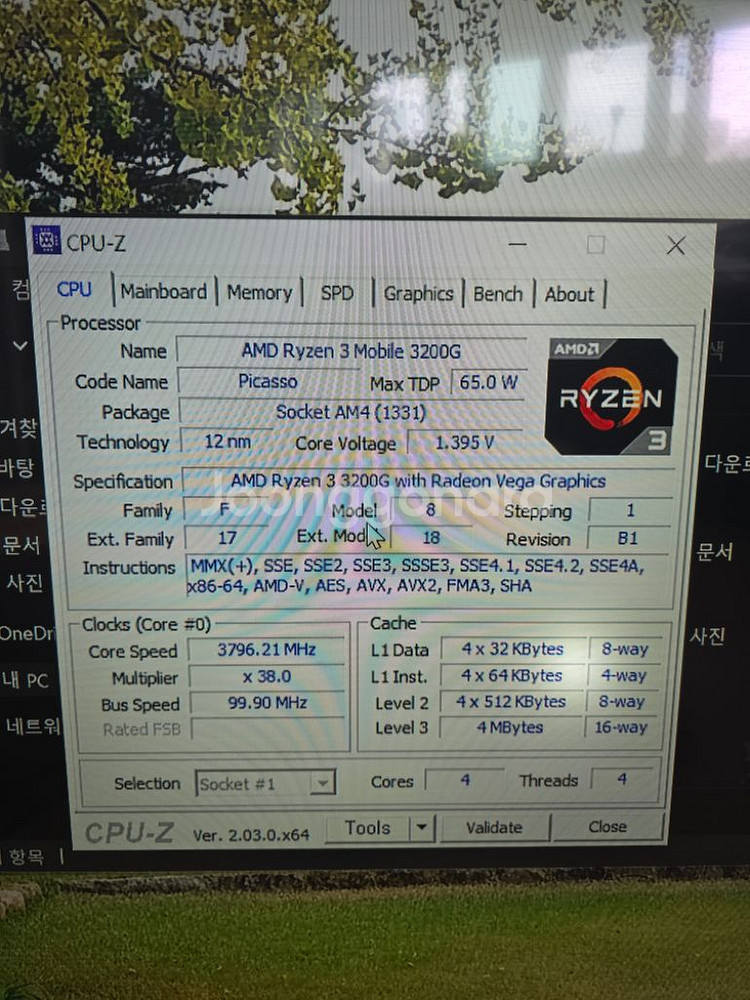Screen dimensions: 750x1000
Task: Click the Specification text field
Action: [x=427, y=481]
